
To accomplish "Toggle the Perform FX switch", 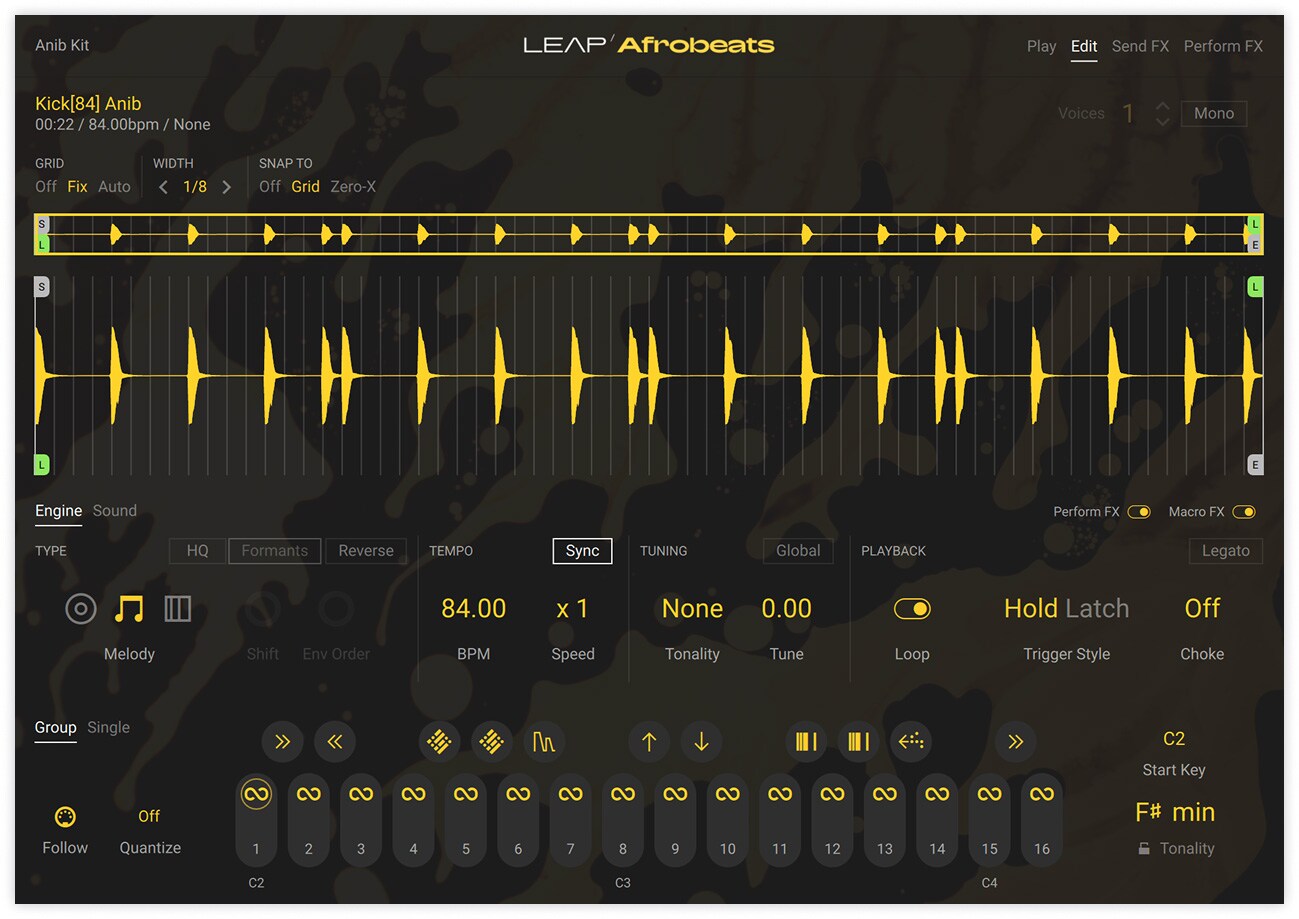I will (1139, 512).
